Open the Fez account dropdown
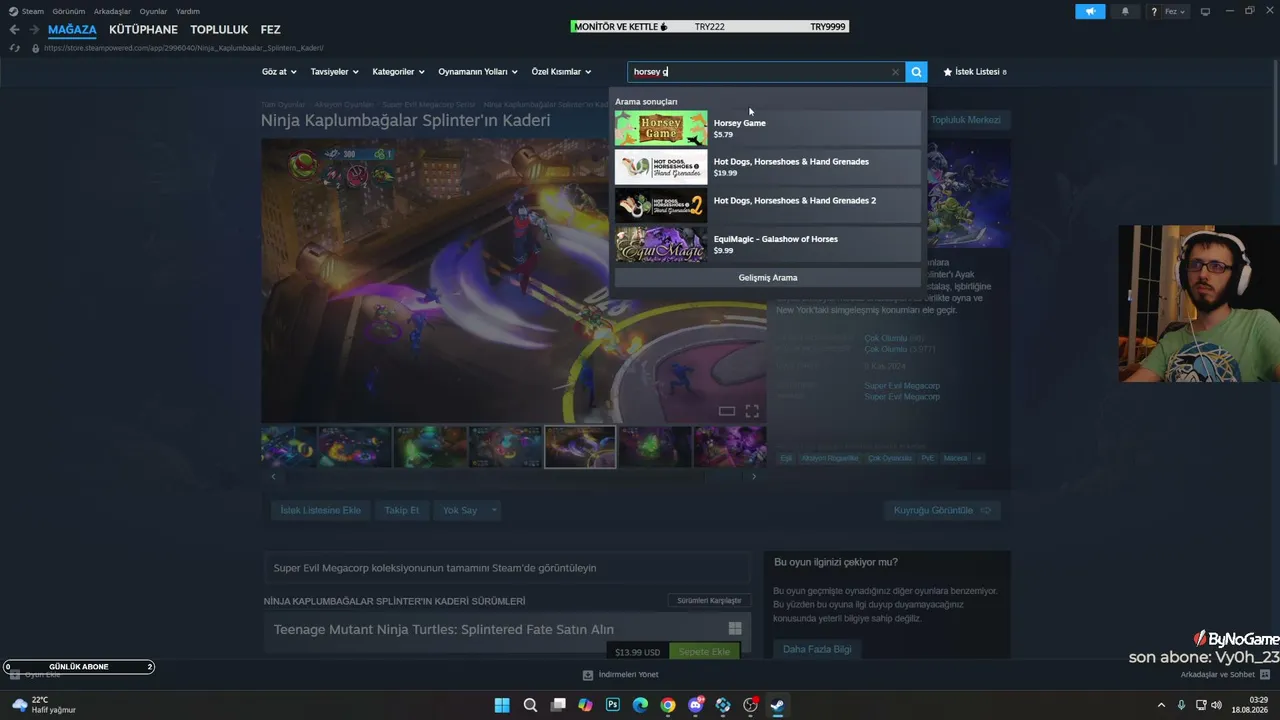The width and height of the screenshot is (1280, 720). click(x=1175, y=12)
